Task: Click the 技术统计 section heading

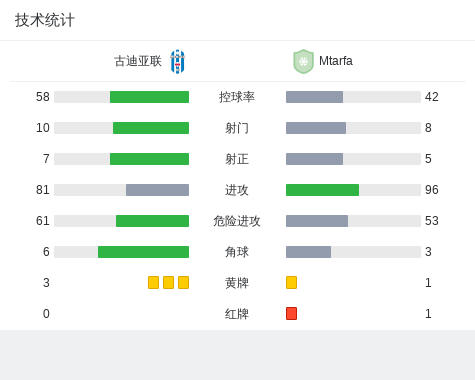Action: [45, 20]
